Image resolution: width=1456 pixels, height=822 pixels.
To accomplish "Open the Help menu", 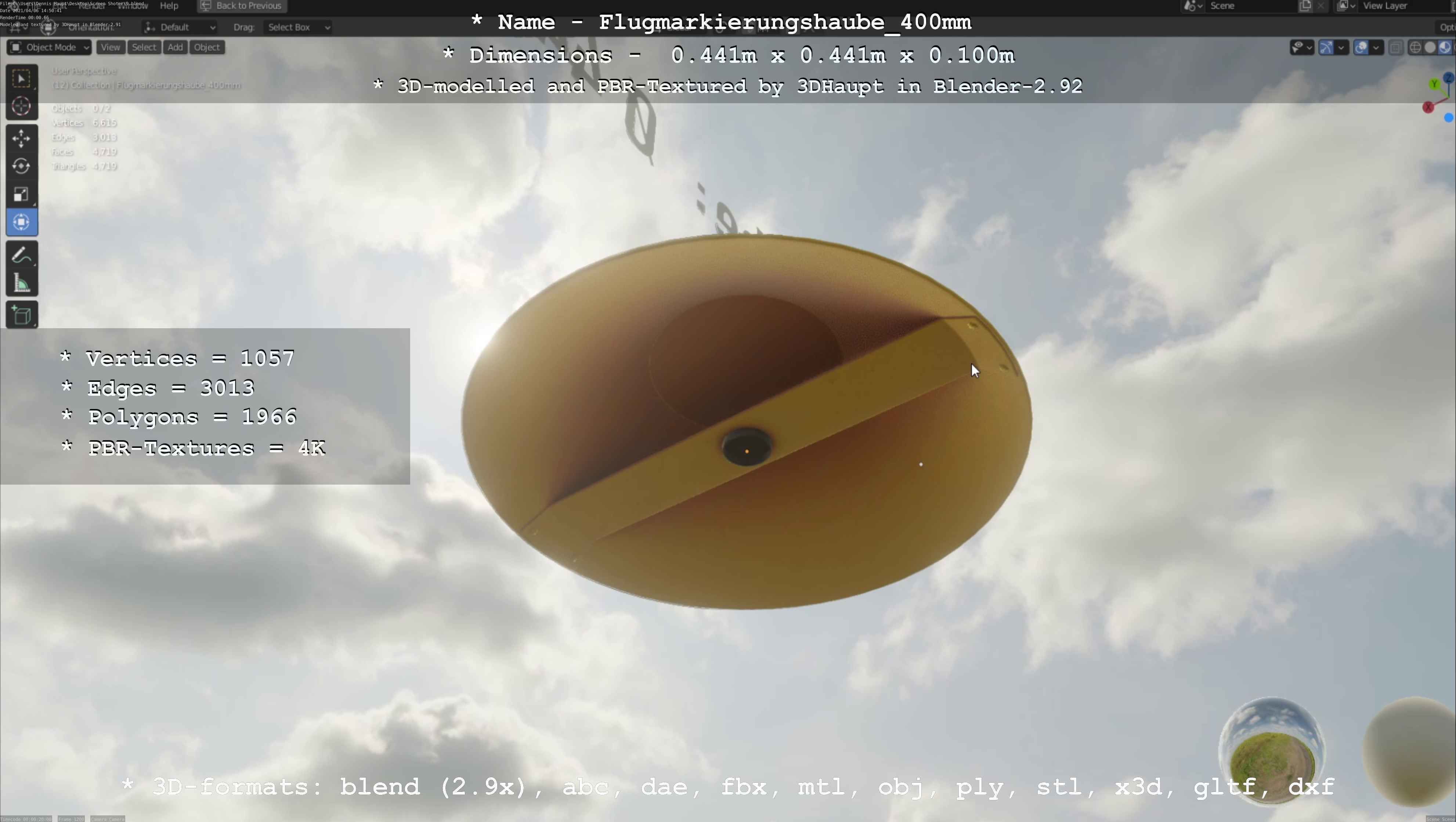I will point(169,6).
